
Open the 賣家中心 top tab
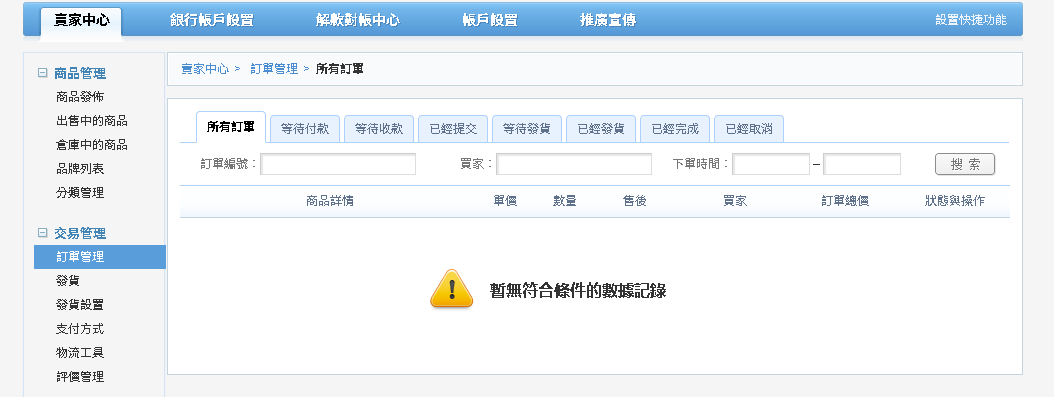[81, 20]
